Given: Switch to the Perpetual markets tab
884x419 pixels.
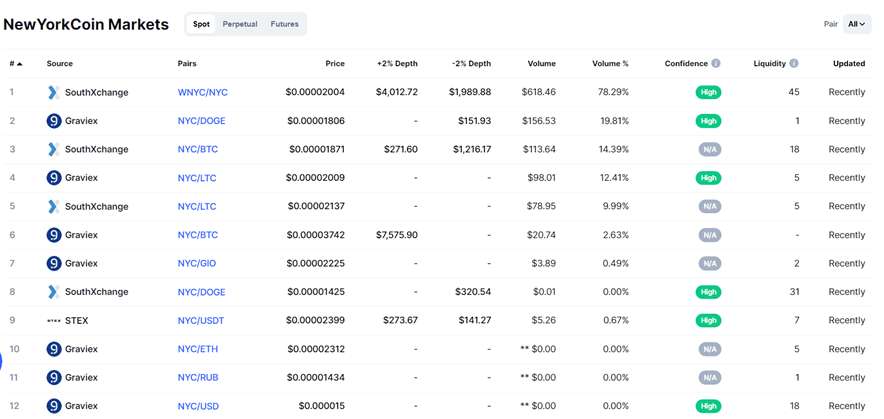Looking at the screenshot, I should click(240, 24).
